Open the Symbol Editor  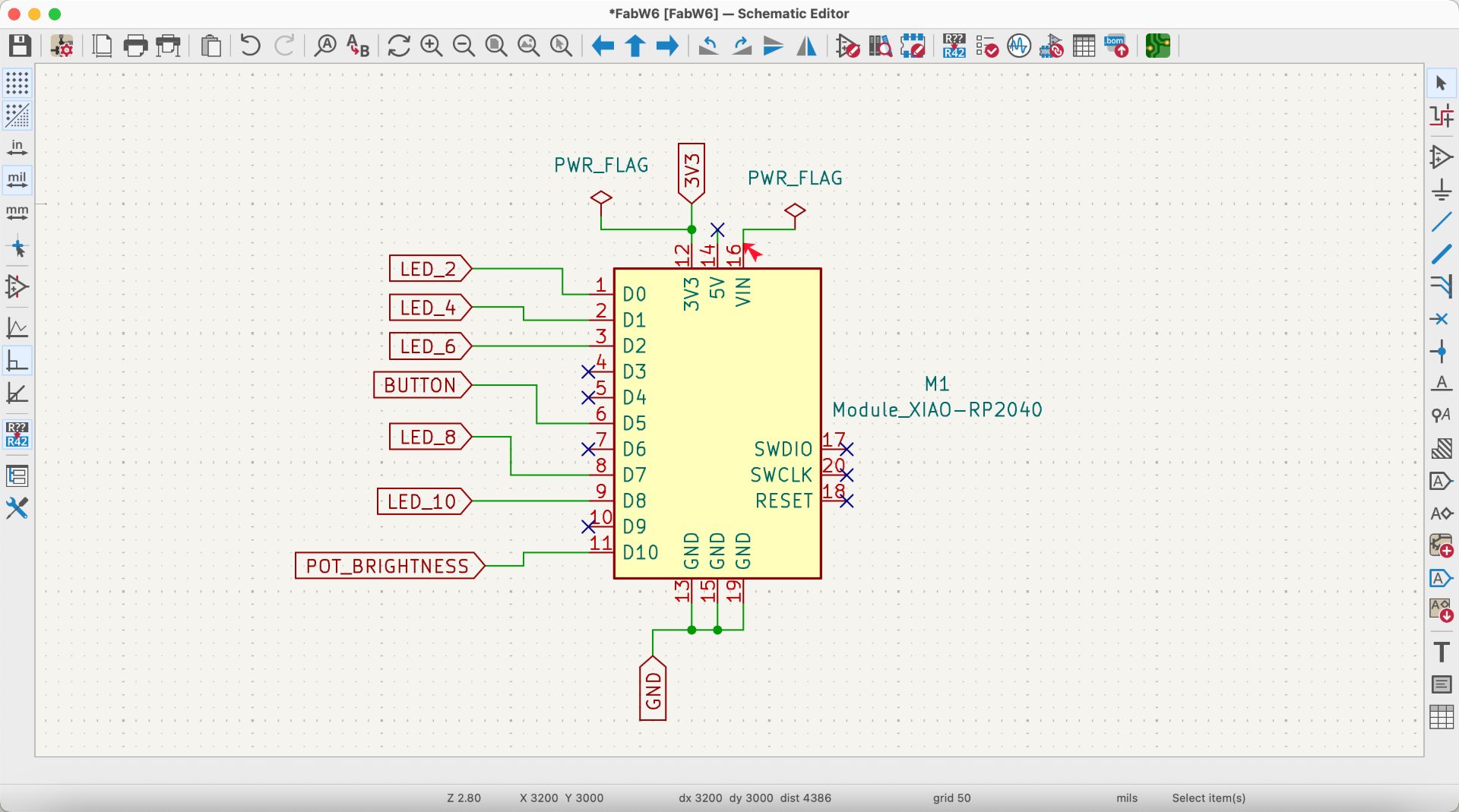tap(847, 46)
